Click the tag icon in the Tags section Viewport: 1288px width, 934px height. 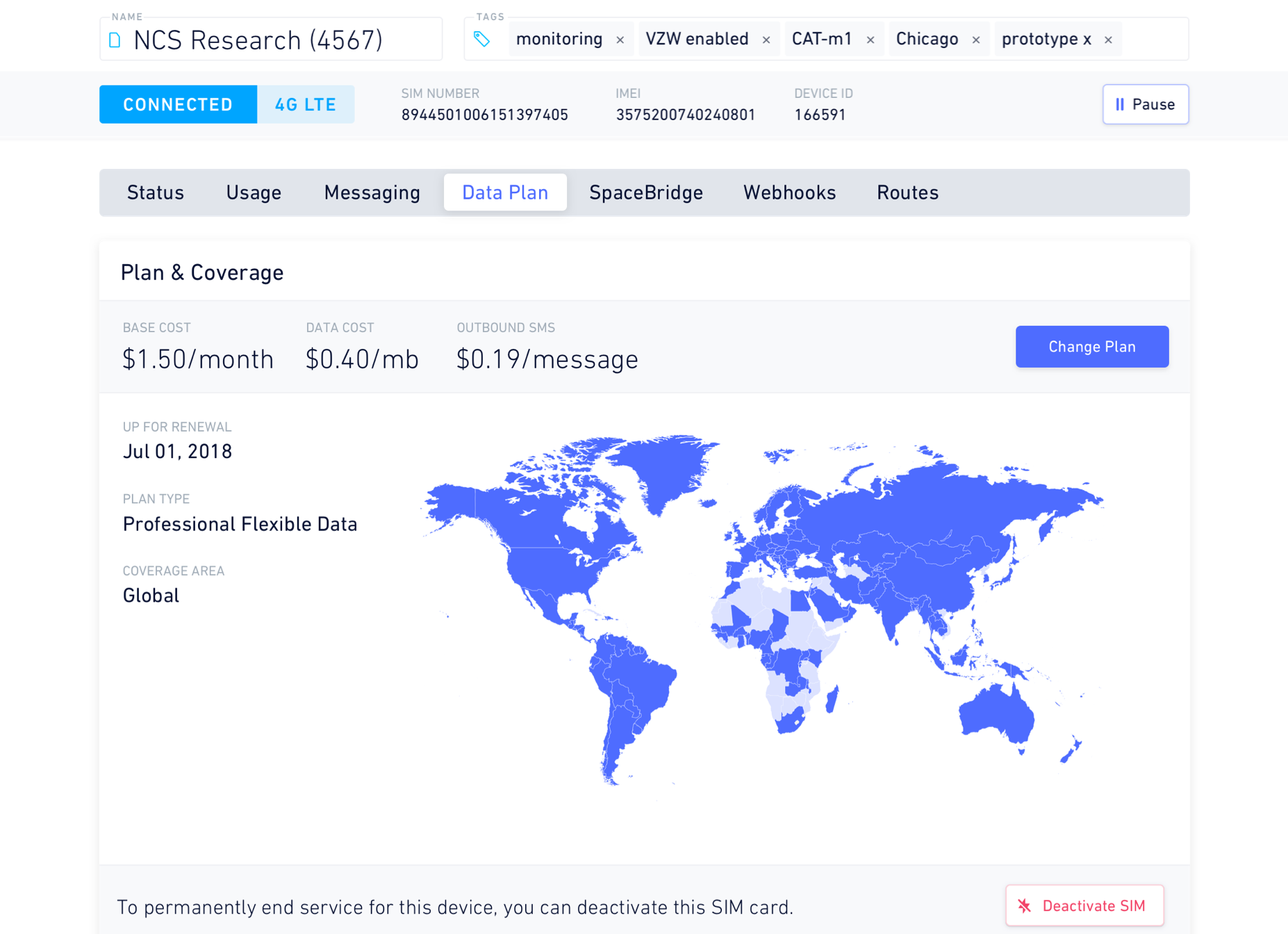pos(484,40)
